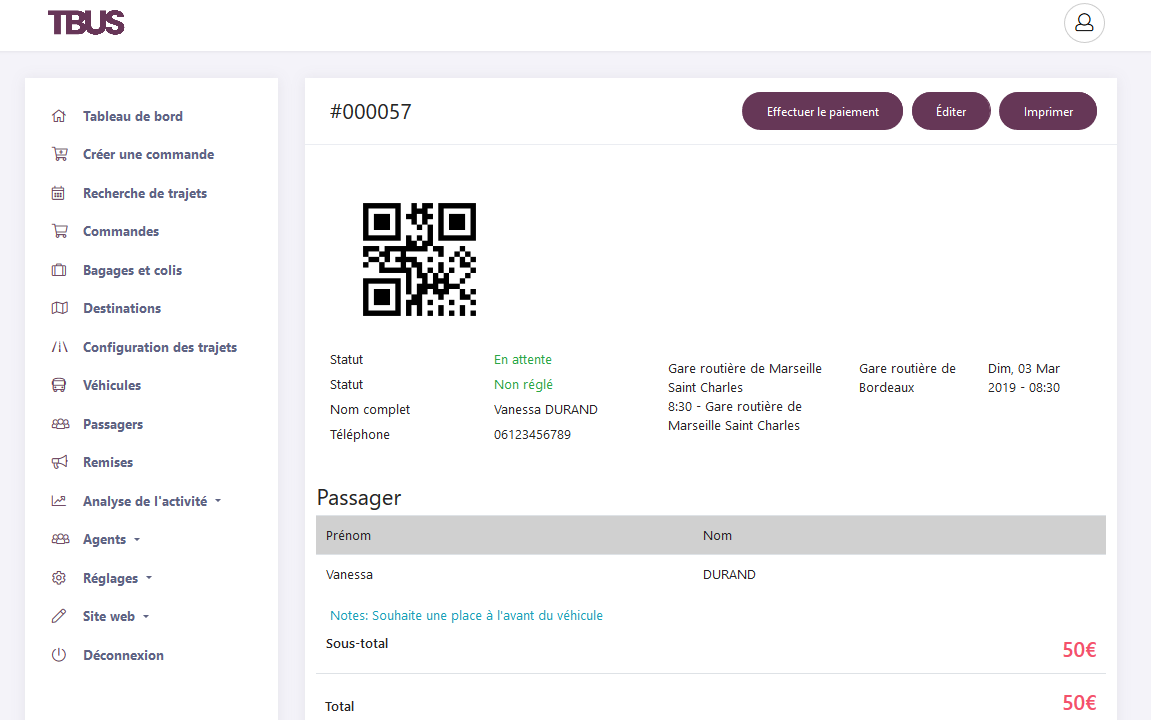Click the megaphone icon beside Remises

tap(59, 462)
